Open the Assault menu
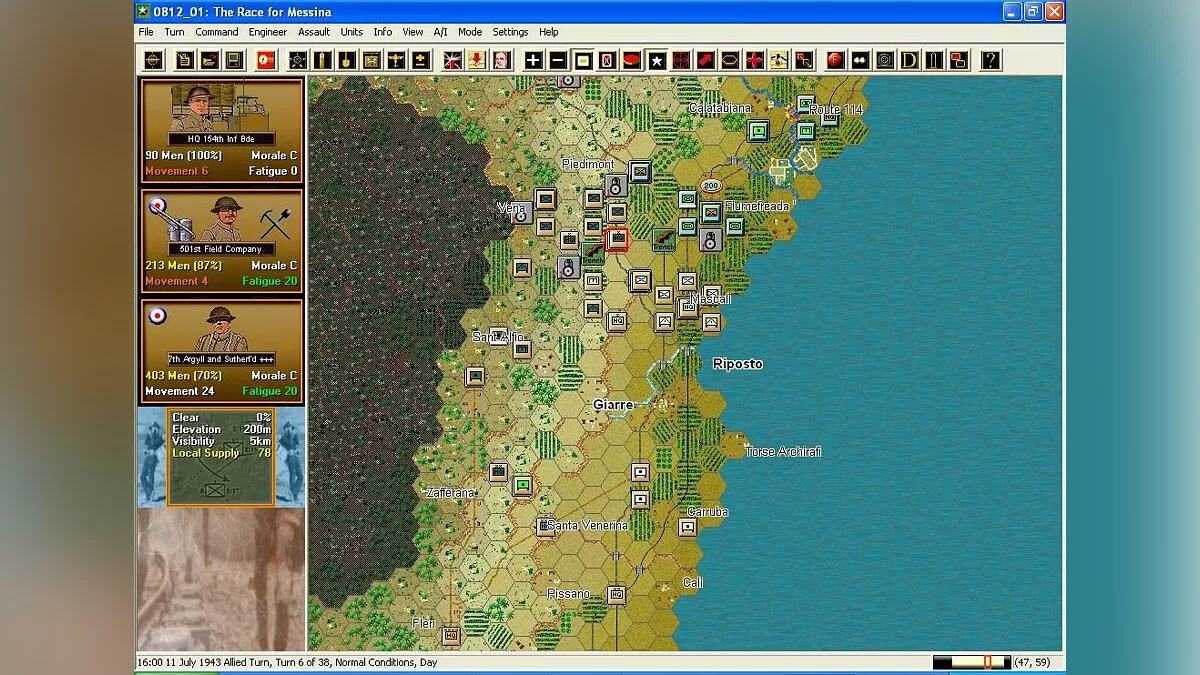This screenshot has height=675, width=1200. coord(314,32)
